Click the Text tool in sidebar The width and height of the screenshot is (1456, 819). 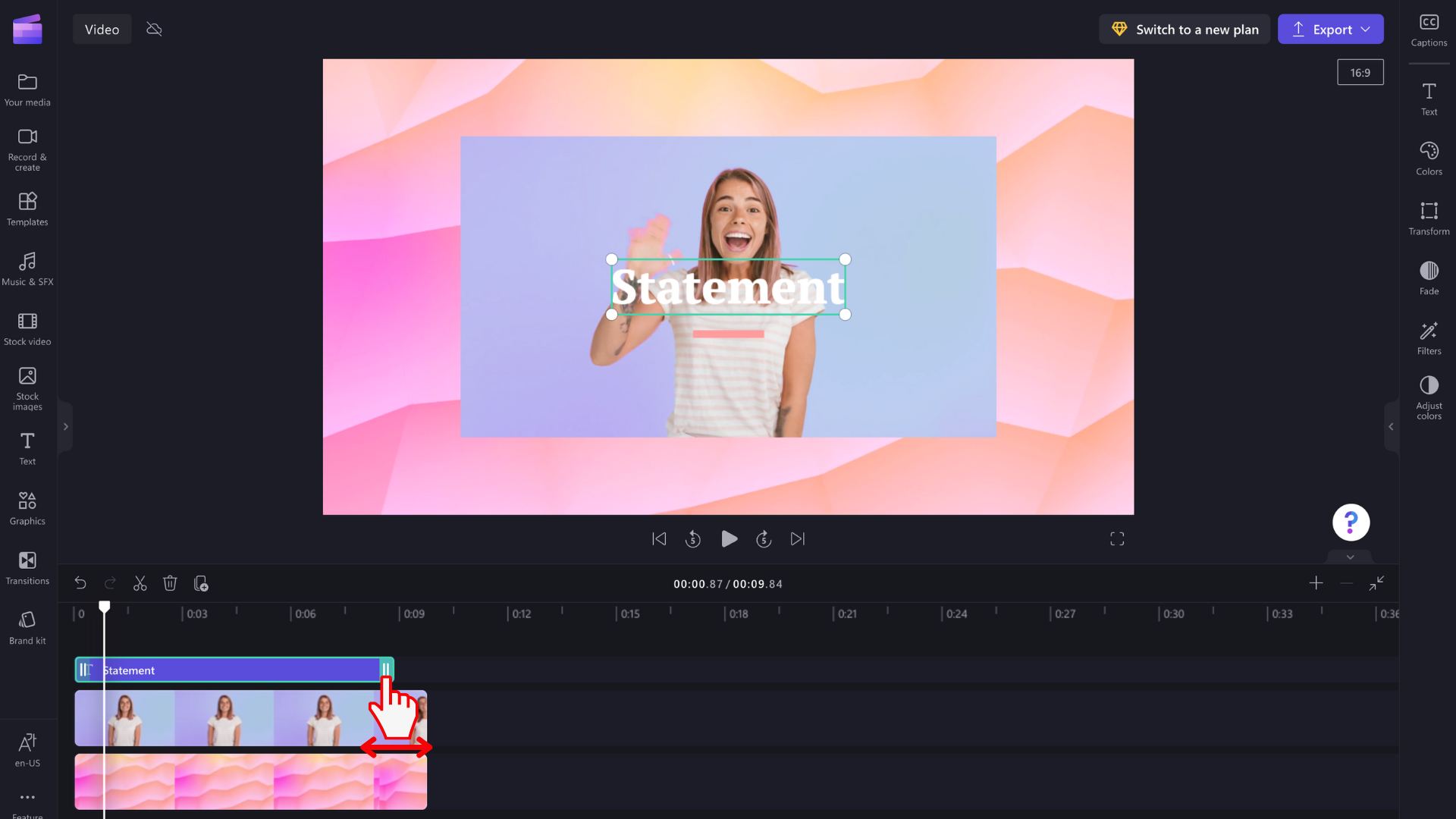click(28, 448)
